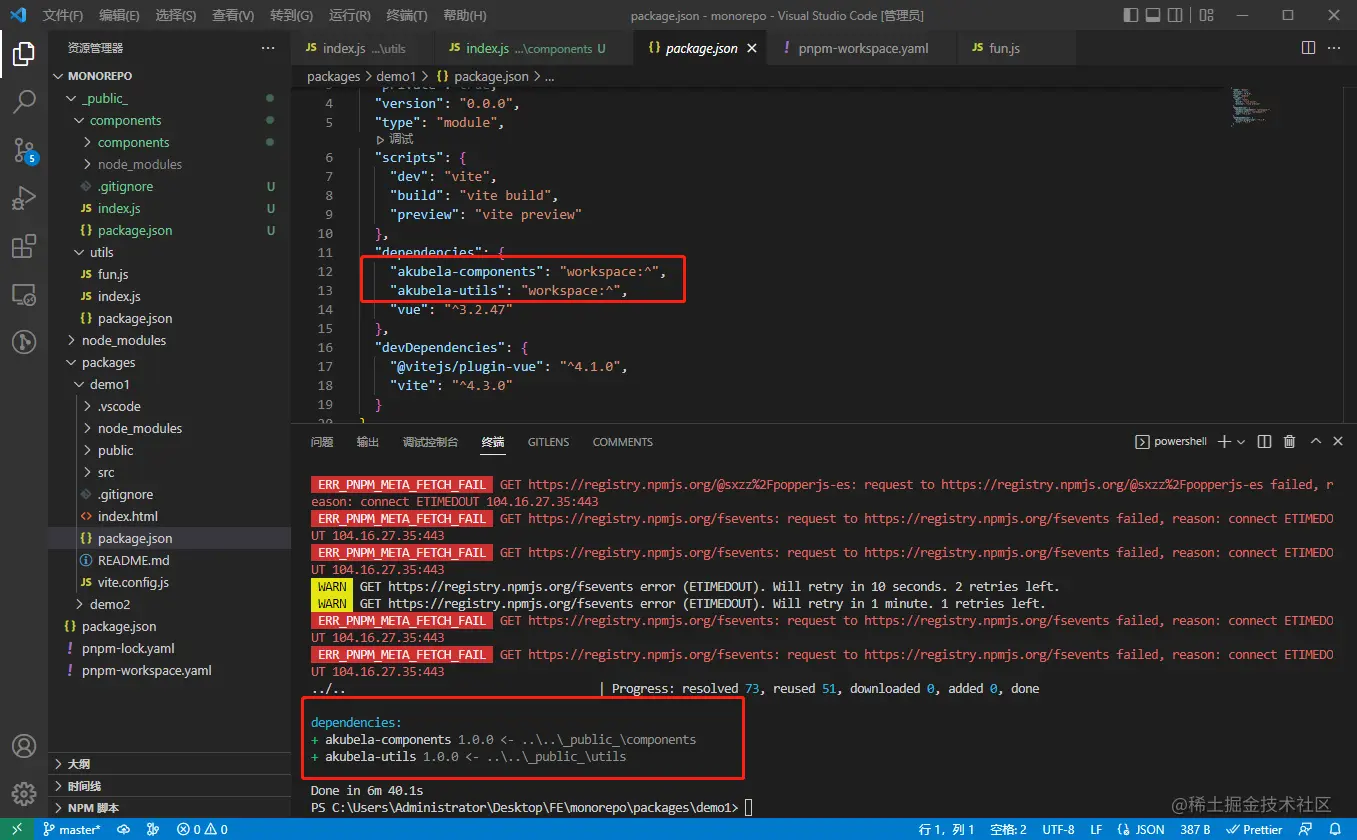
Task: Open the 终端(T) menu
Action: (x=406, y=16)
